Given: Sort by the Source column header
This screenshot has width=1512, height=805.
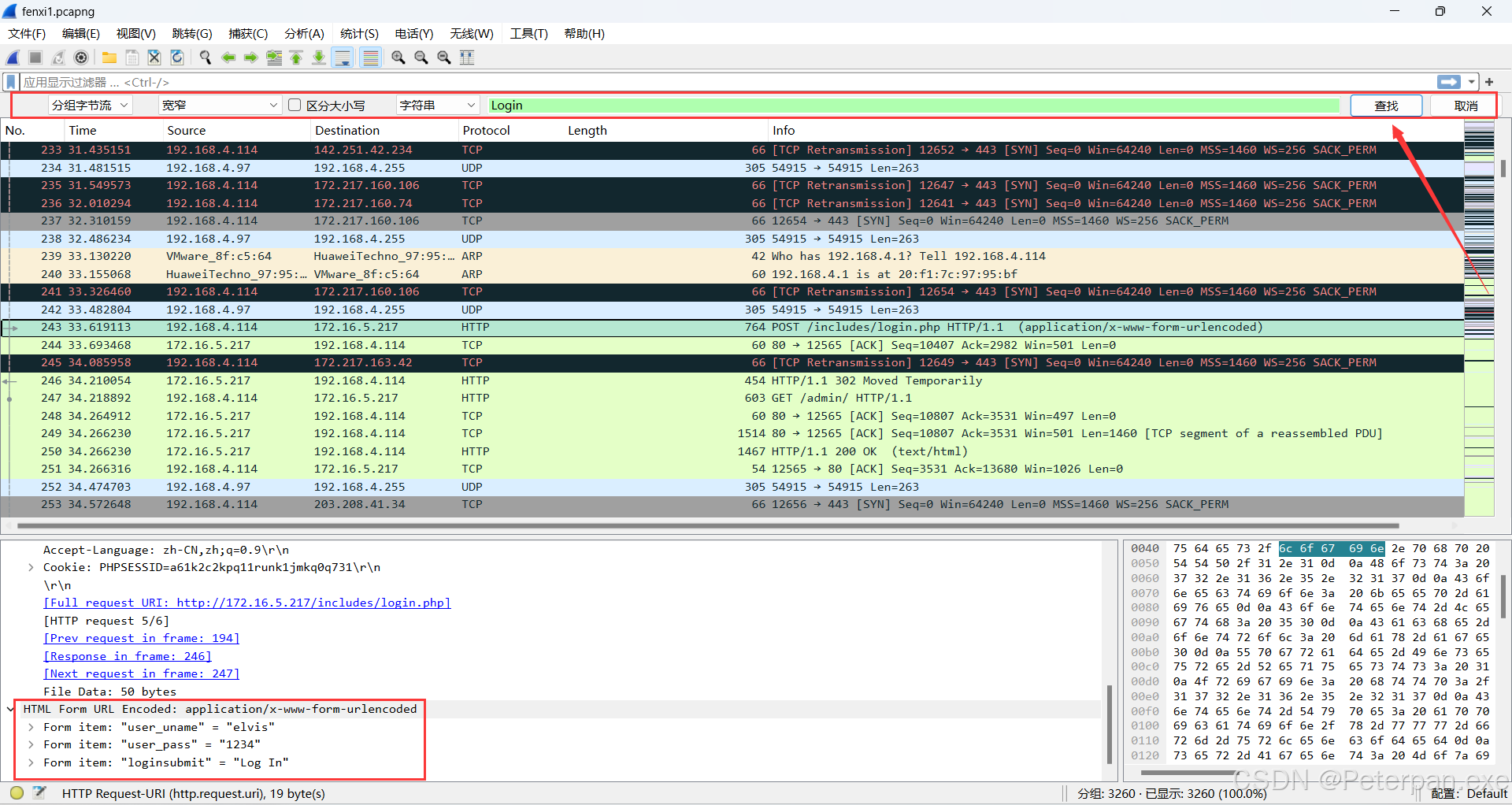Looking at the screenshot, I should (x=186, y=131).
